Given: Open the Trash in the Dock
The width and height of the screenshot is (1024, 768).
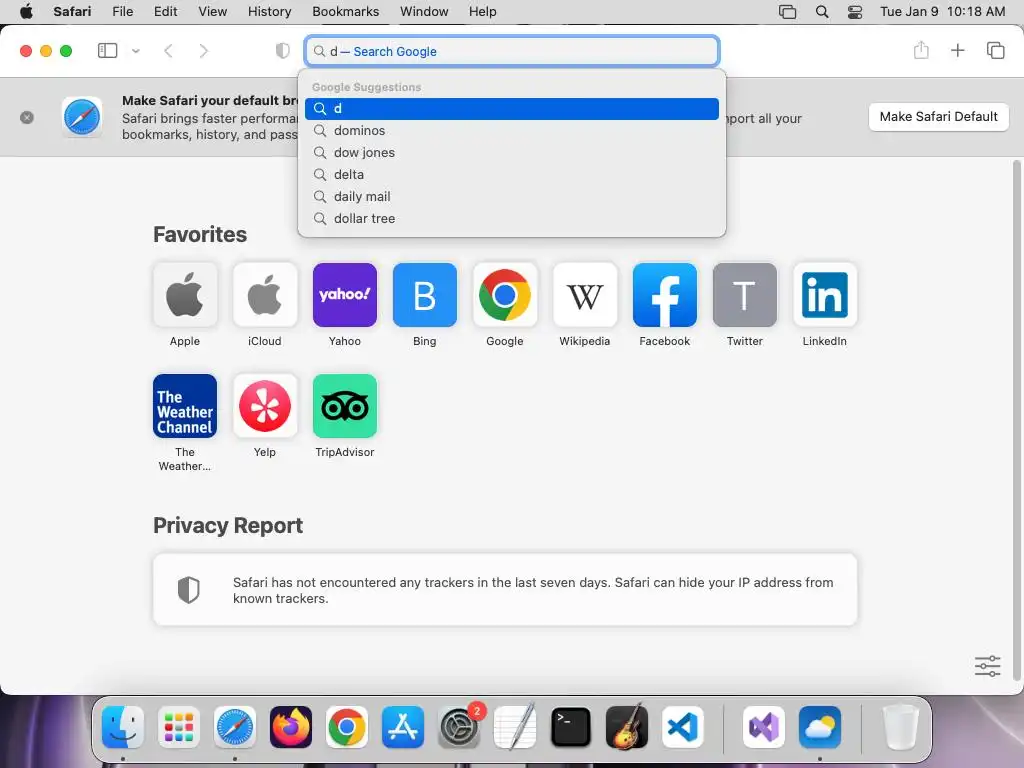Looking at the screenshot, I should click(x=901, y=727).
